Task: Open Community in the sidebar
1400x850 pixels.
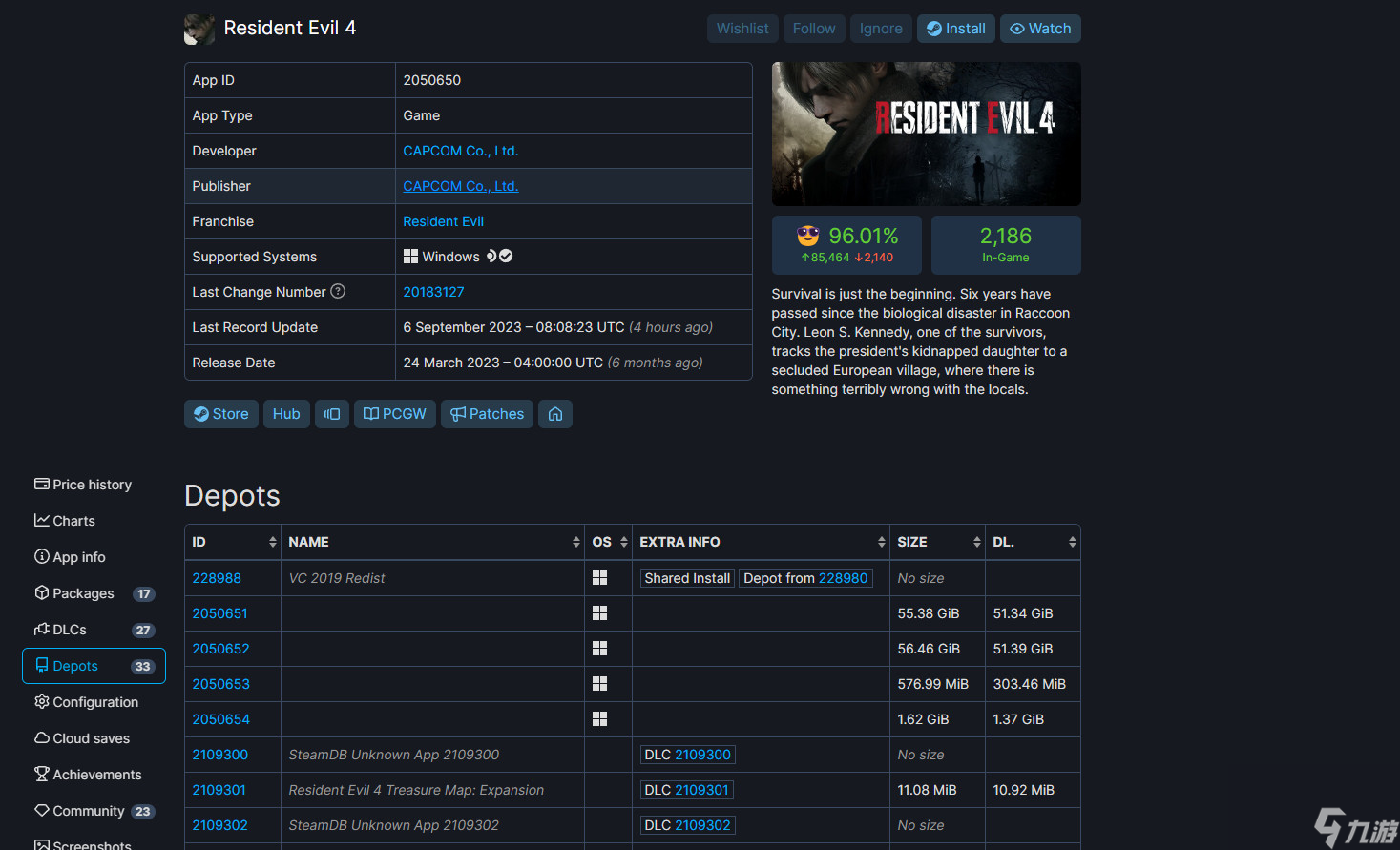Action: coord(94,811)
